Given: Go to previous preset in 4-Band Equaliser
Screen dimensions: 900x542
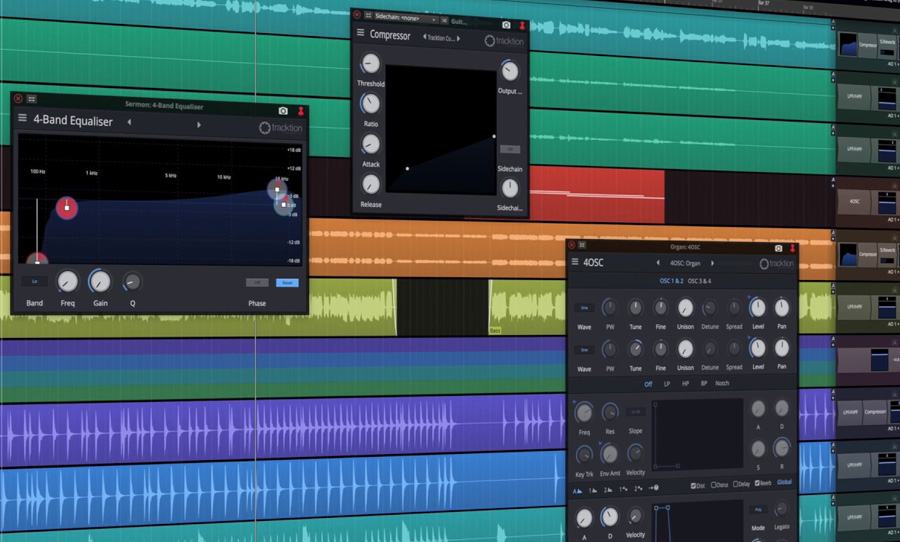Looking at the screenshot, I should click(129, 122).
